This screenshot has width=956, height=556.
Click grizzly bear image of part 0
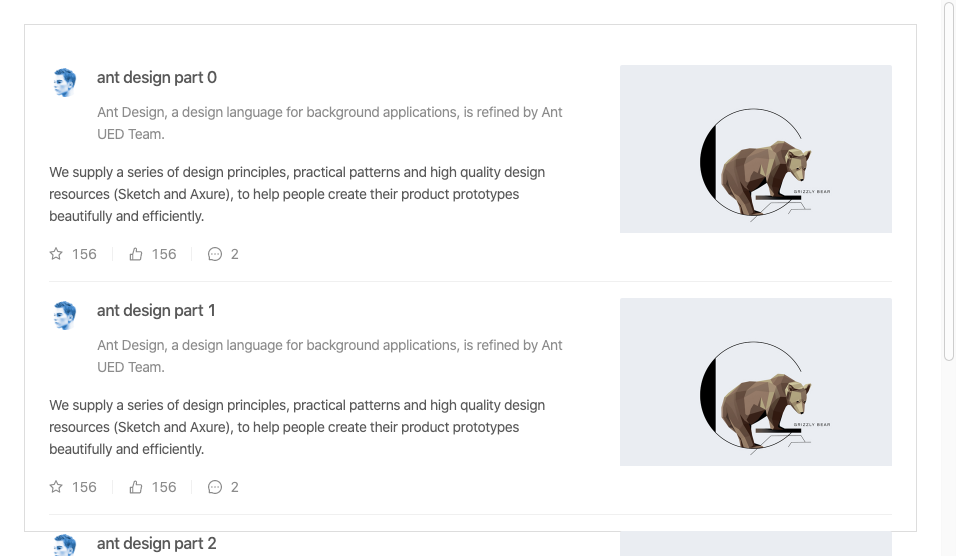[755, 149]
